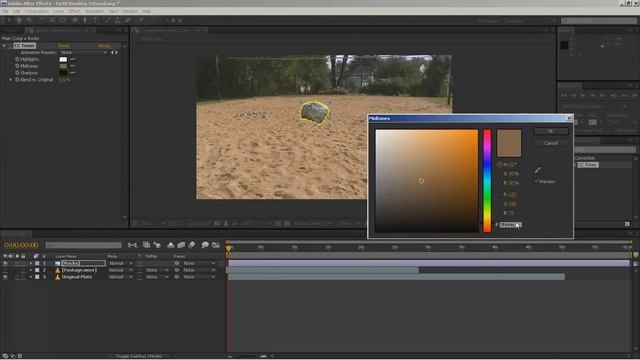This screenshot has height=360, width=640.
Task: Open the Layer menu
Action: pyautogui.click(x=59, y=11)
